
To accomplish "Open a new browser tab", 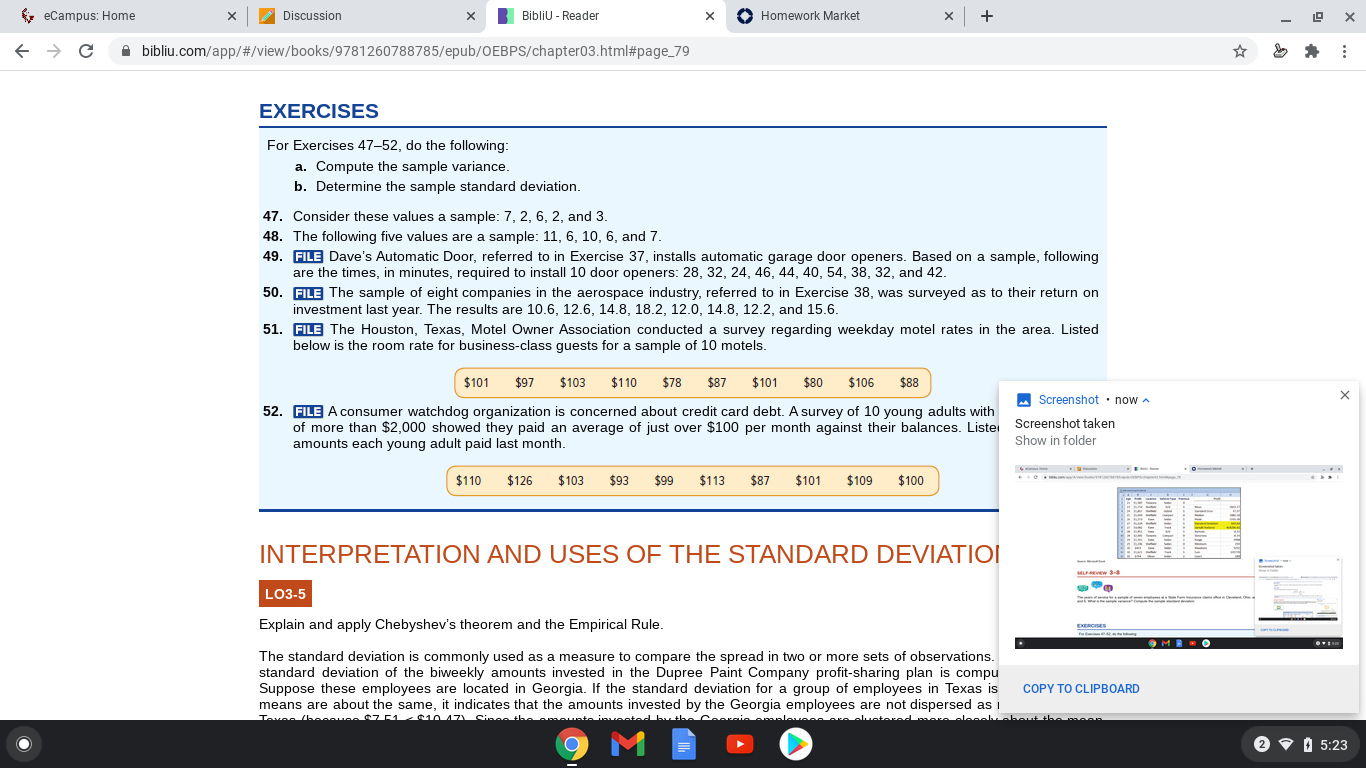I will click(987, 16).
